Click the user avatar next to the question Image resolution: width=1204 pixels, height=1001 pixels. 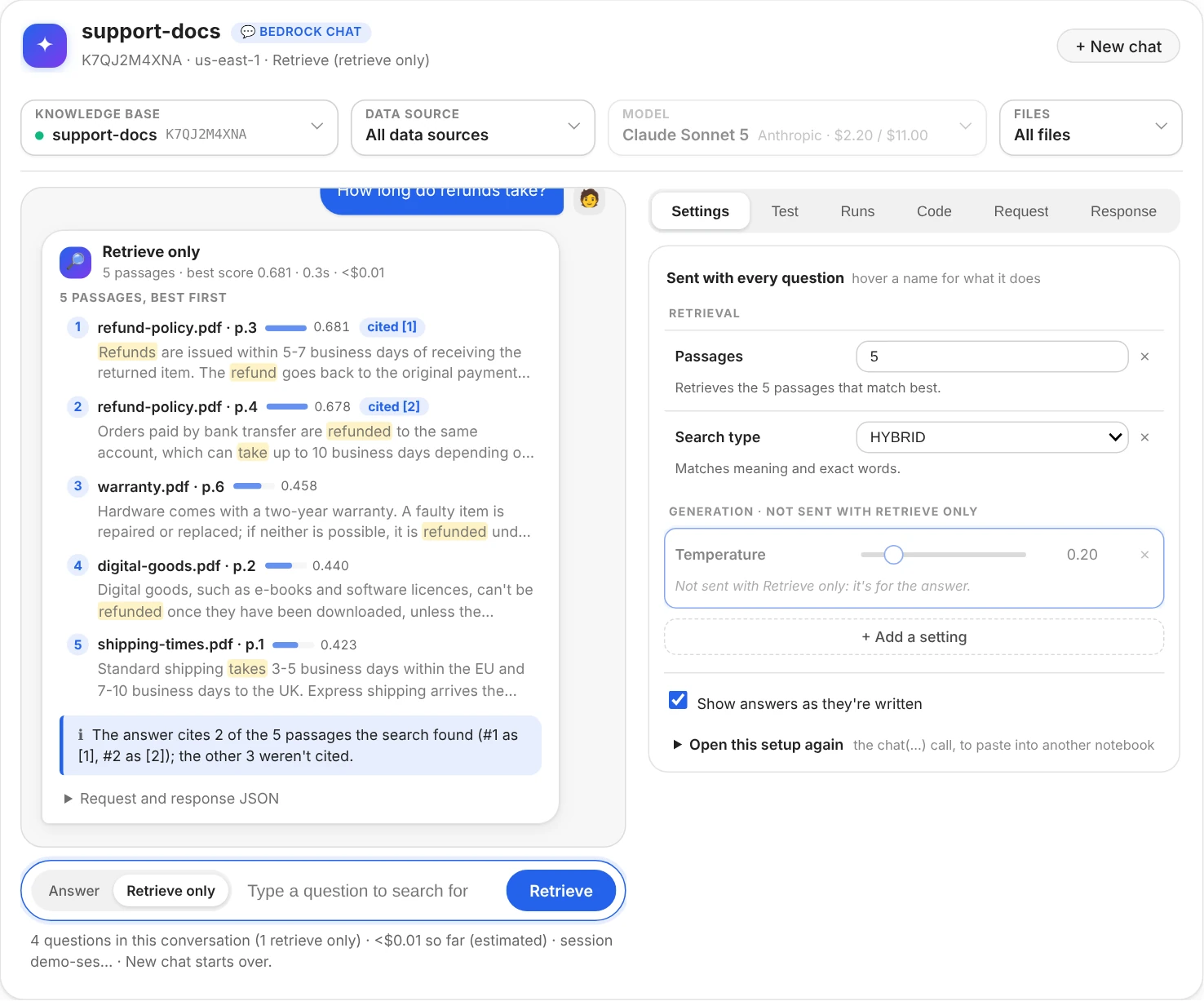[589, 198]
